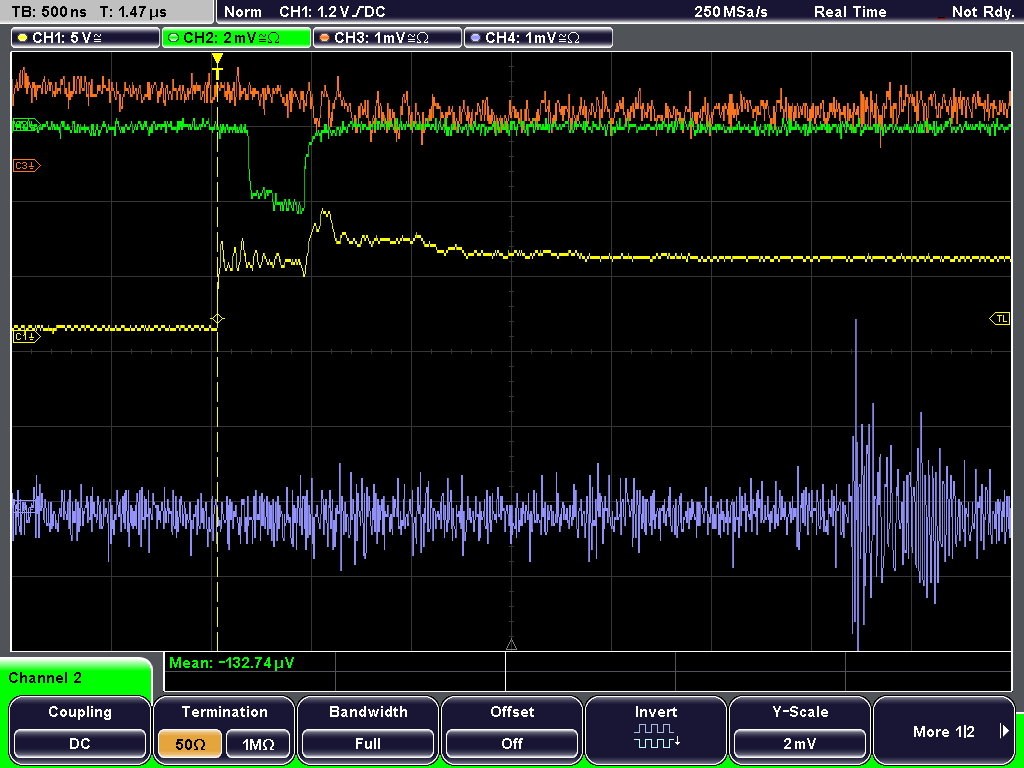
Task: Select the CH2: 2 mV channel tab
Action: [x=236, y=38]
